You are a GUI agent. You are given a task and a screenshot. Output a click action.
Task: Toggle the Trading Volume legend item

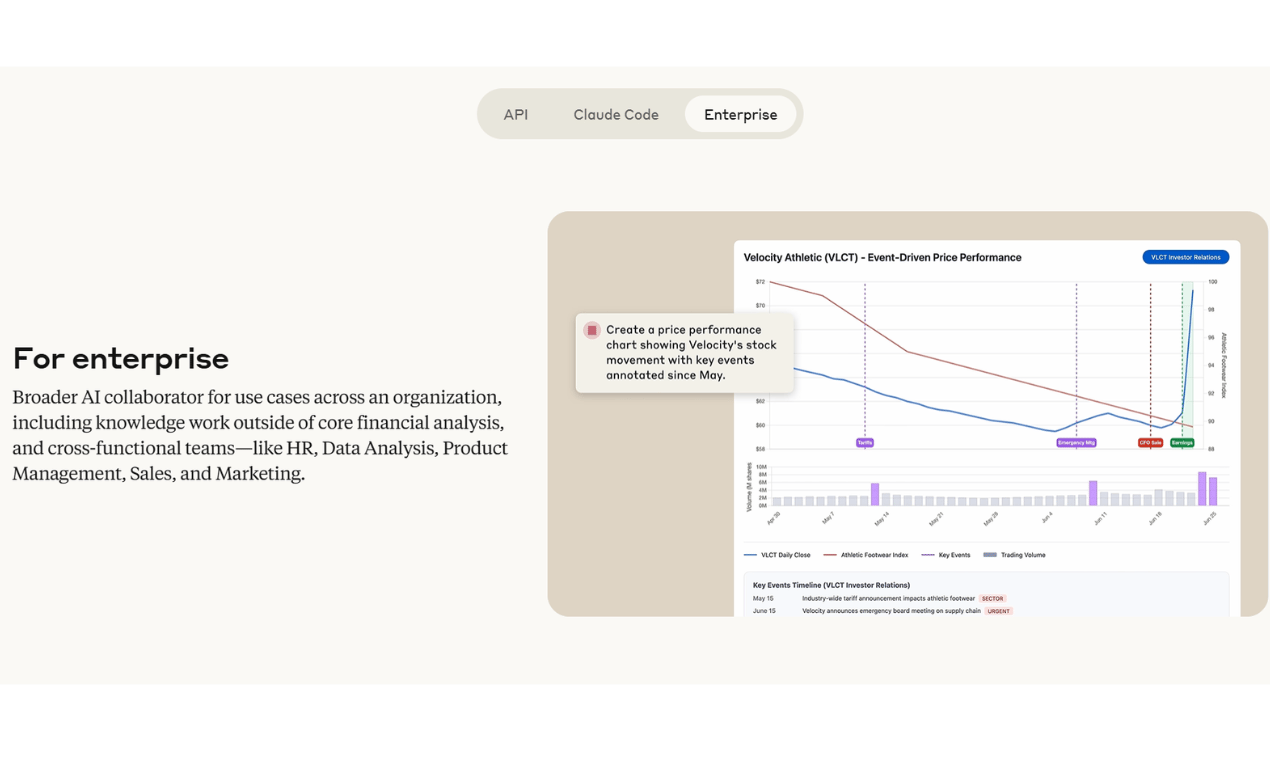pyautogui.click(x=1014, y=555)
